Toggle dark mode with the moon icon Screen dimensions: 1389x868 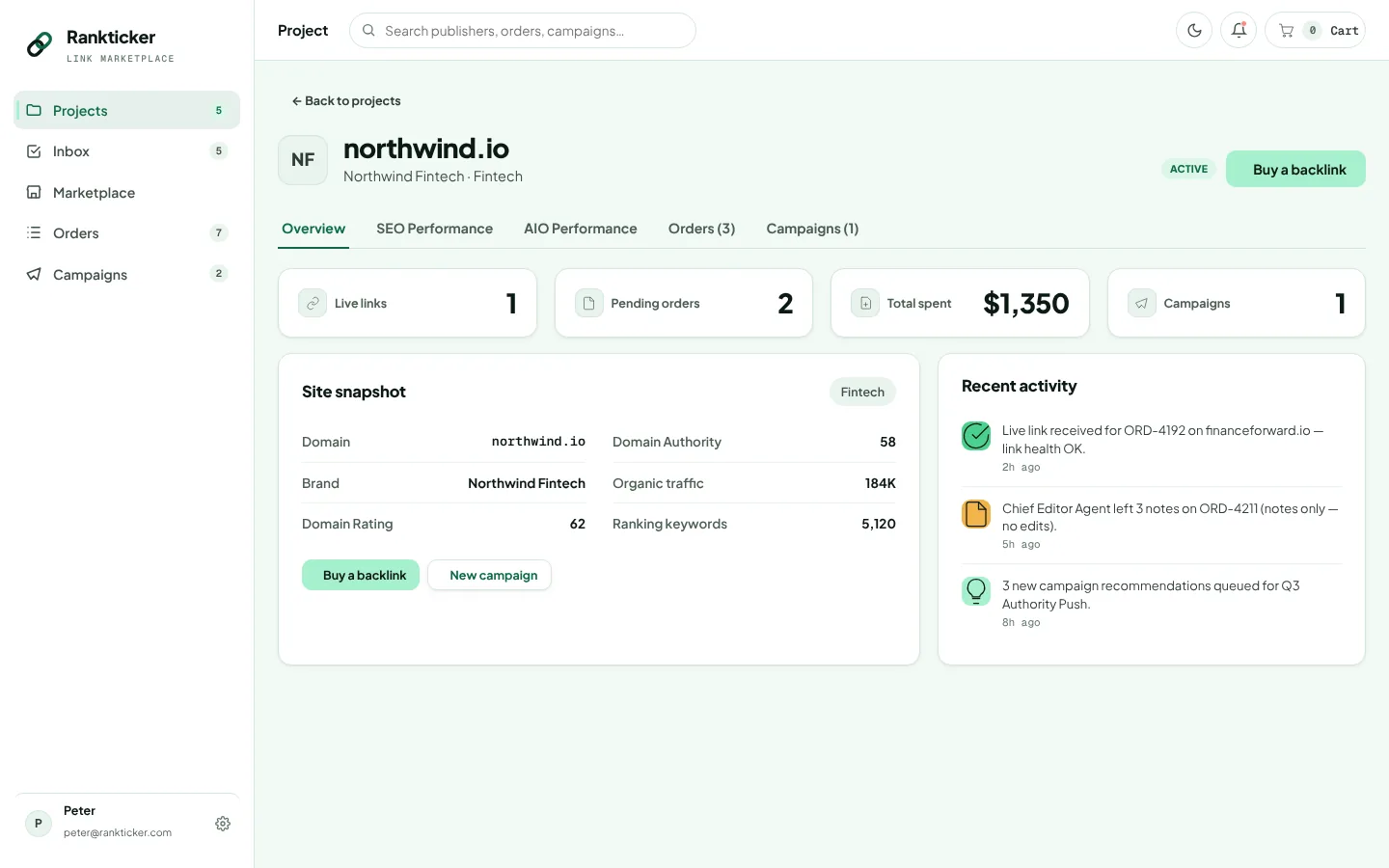coord(1194,30)
